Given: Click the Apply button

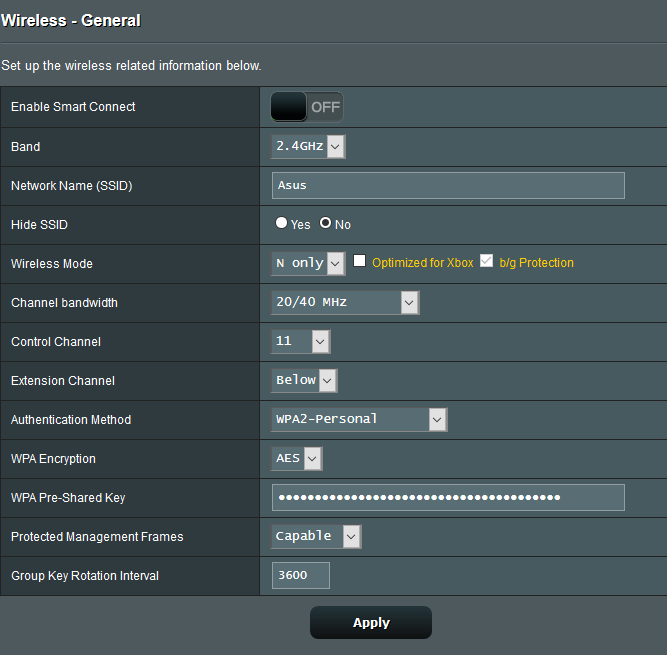Looking at the screenshot, I should 371,622.
